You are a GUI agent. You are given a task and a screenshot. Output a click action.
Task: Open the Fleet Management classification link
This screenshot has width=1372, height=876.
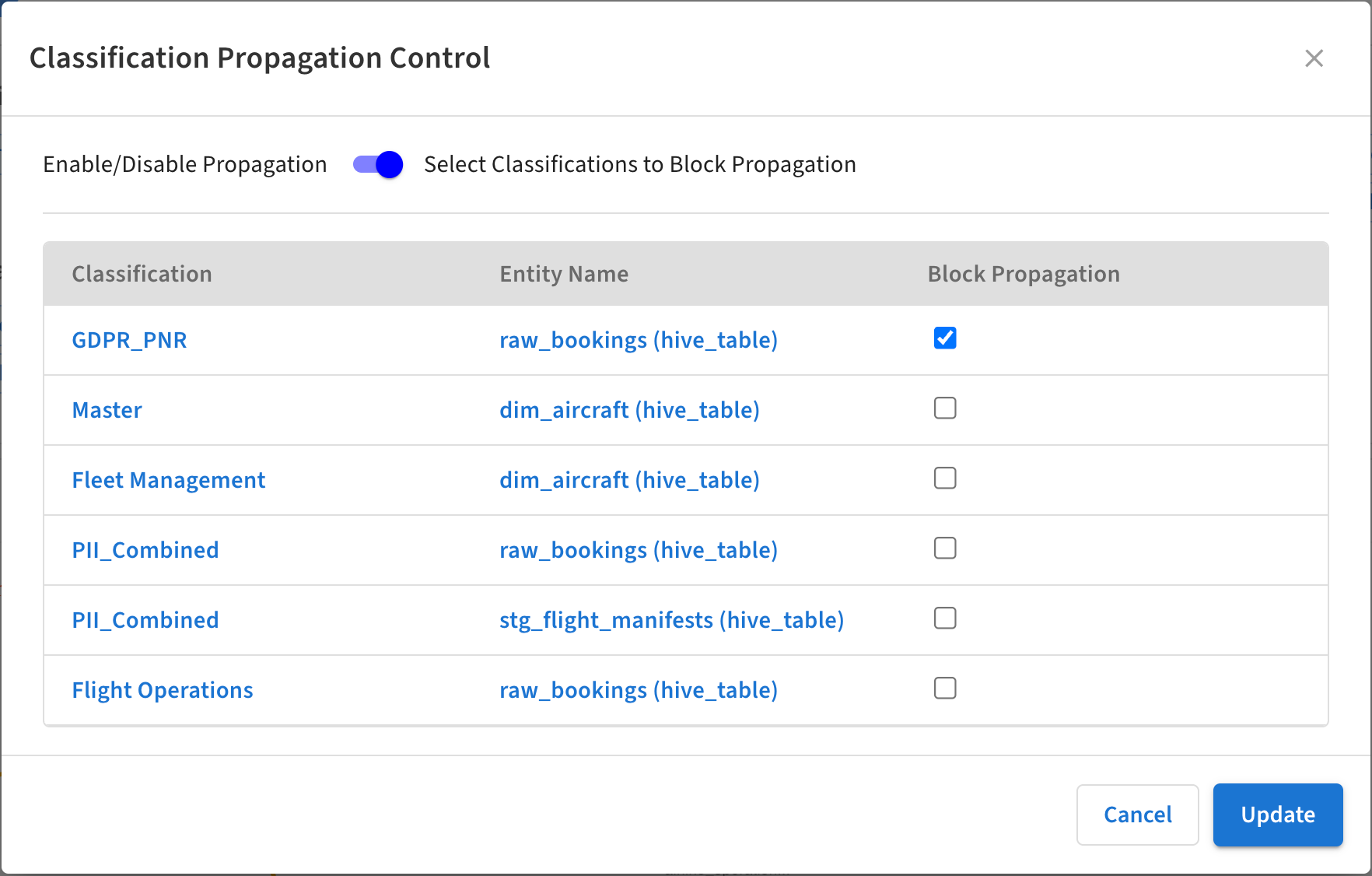(x=168, y=481)
